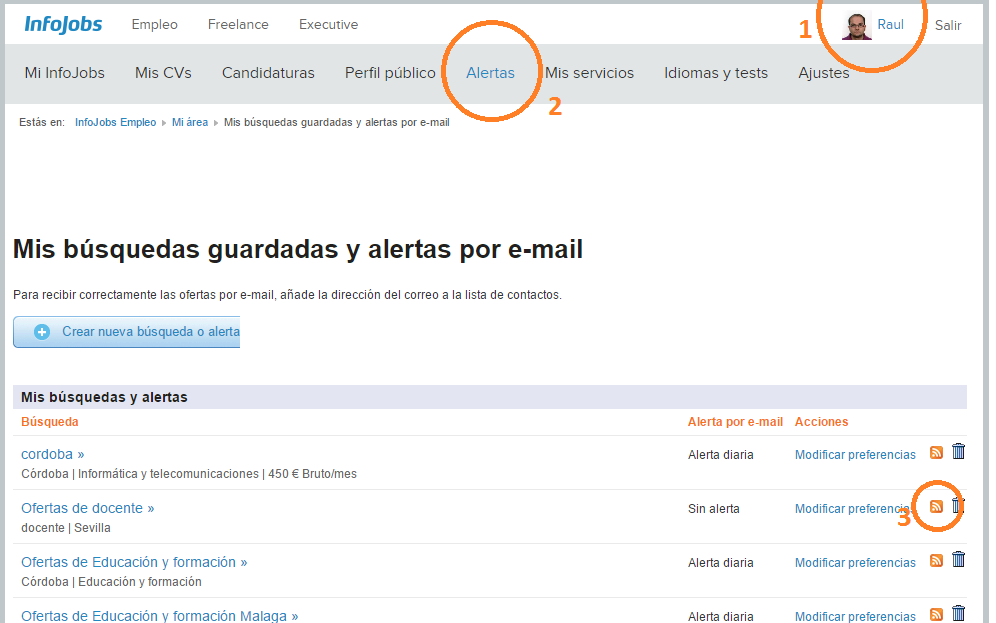Click Freelance in the top menu
The image size is (996, 623).
238,24
